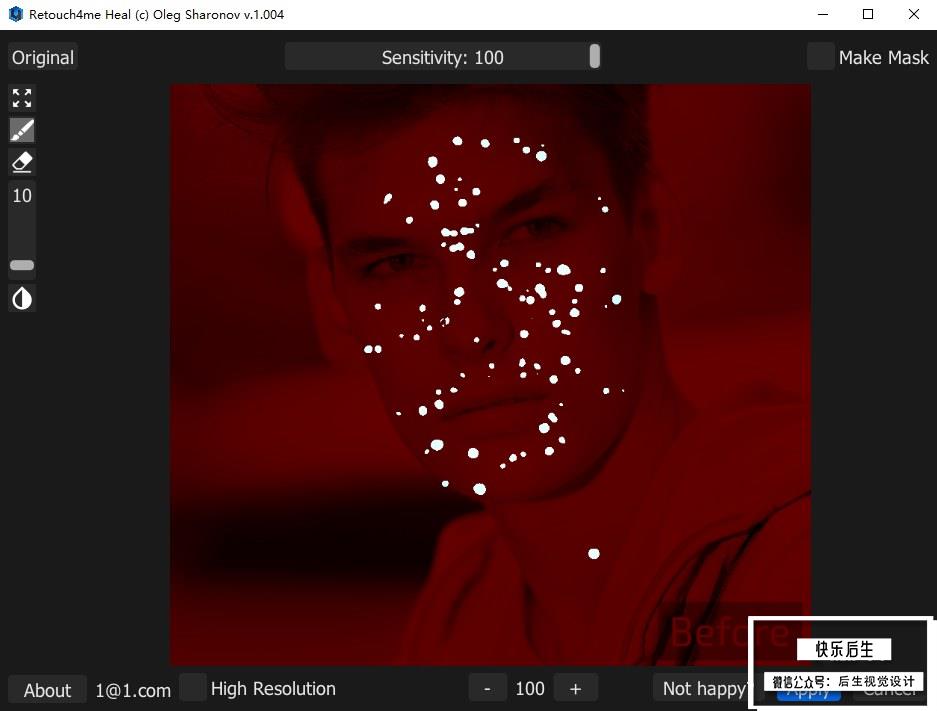
Task: Click the brush size value 10
Action: 22,196
